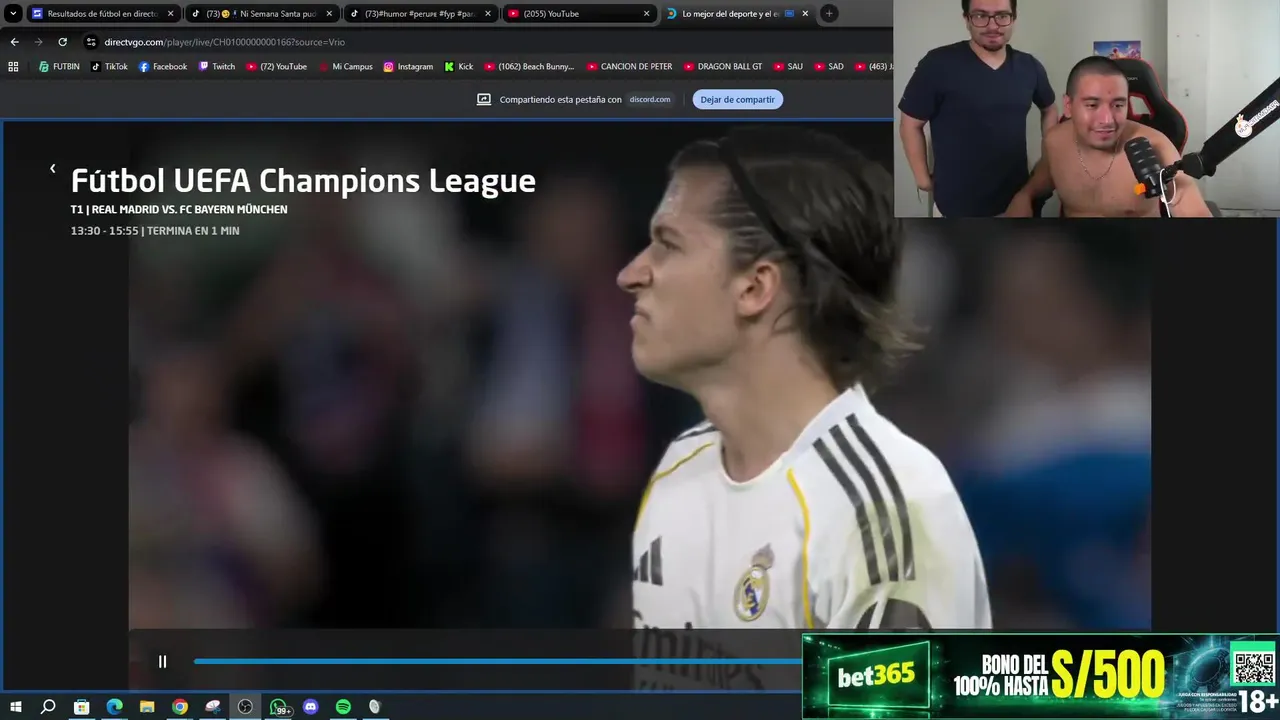Open DRAGON BALL GT bookmark
This screenshot has width=1280, height=720.
point(723,67)
